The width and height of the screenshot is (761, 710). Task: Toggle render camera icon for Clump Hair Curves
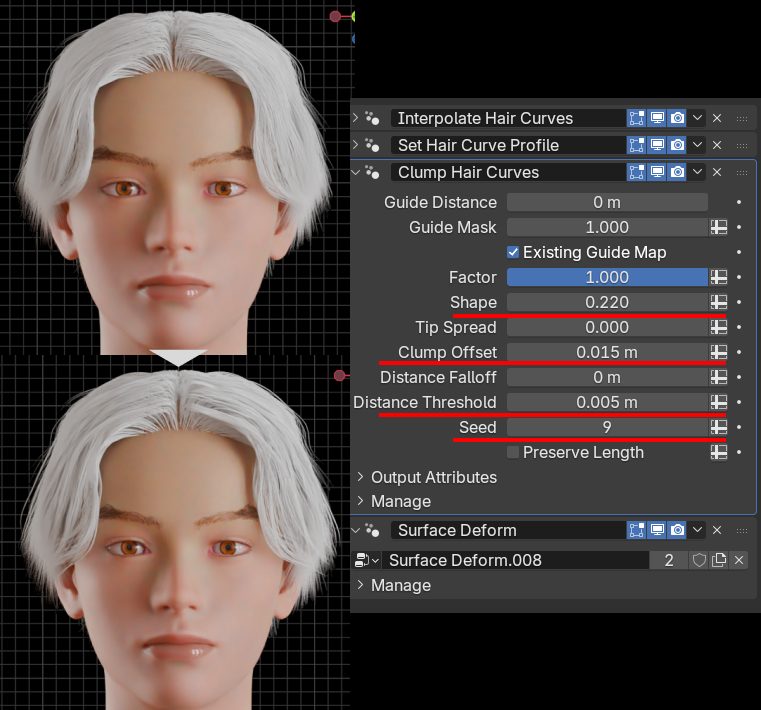click(678, 172)
